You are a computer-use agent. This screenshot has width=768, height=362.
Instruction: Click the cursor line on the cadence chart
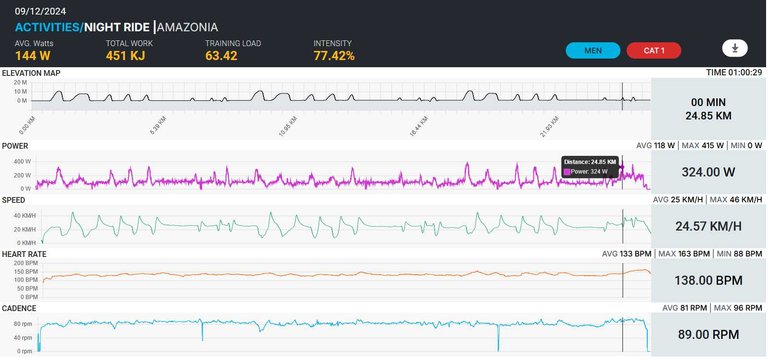click(x=623, y=335)
